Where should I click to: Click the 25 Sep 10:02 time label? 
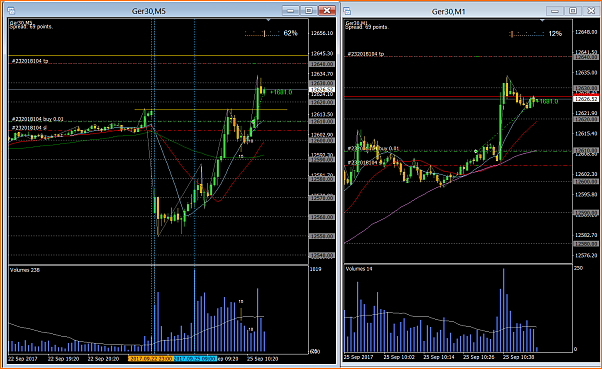[399, 357]
